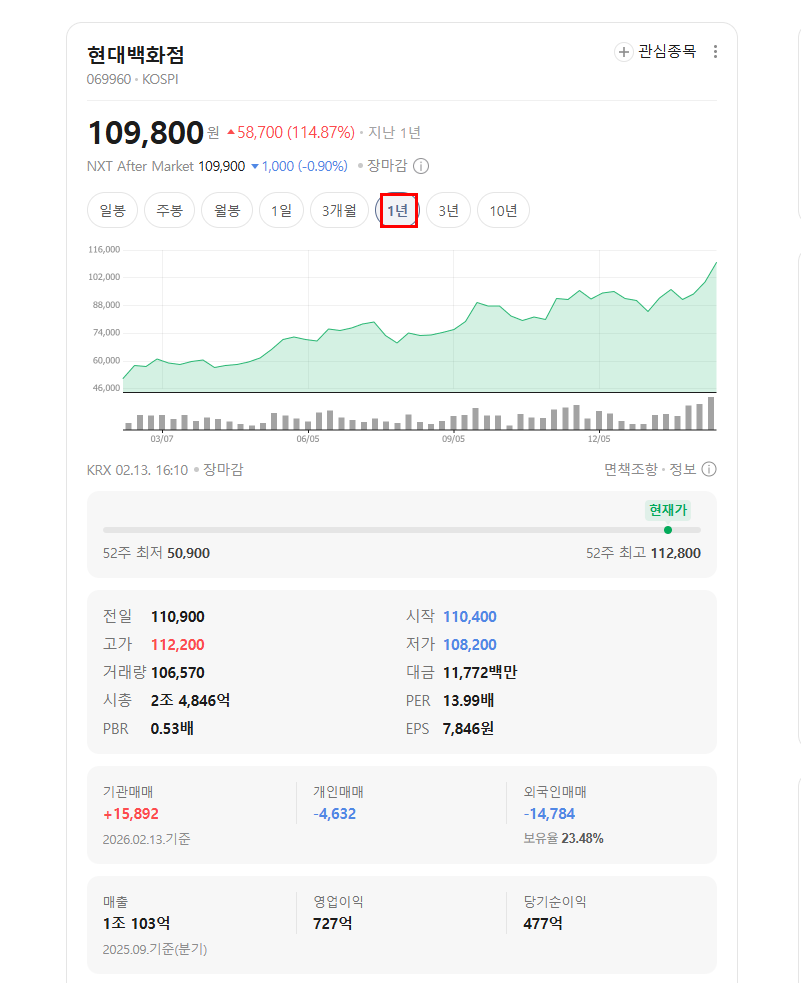Switch chart to 3개월 period
The height and width of the screenshot is (983, 801).
[339, 210]
